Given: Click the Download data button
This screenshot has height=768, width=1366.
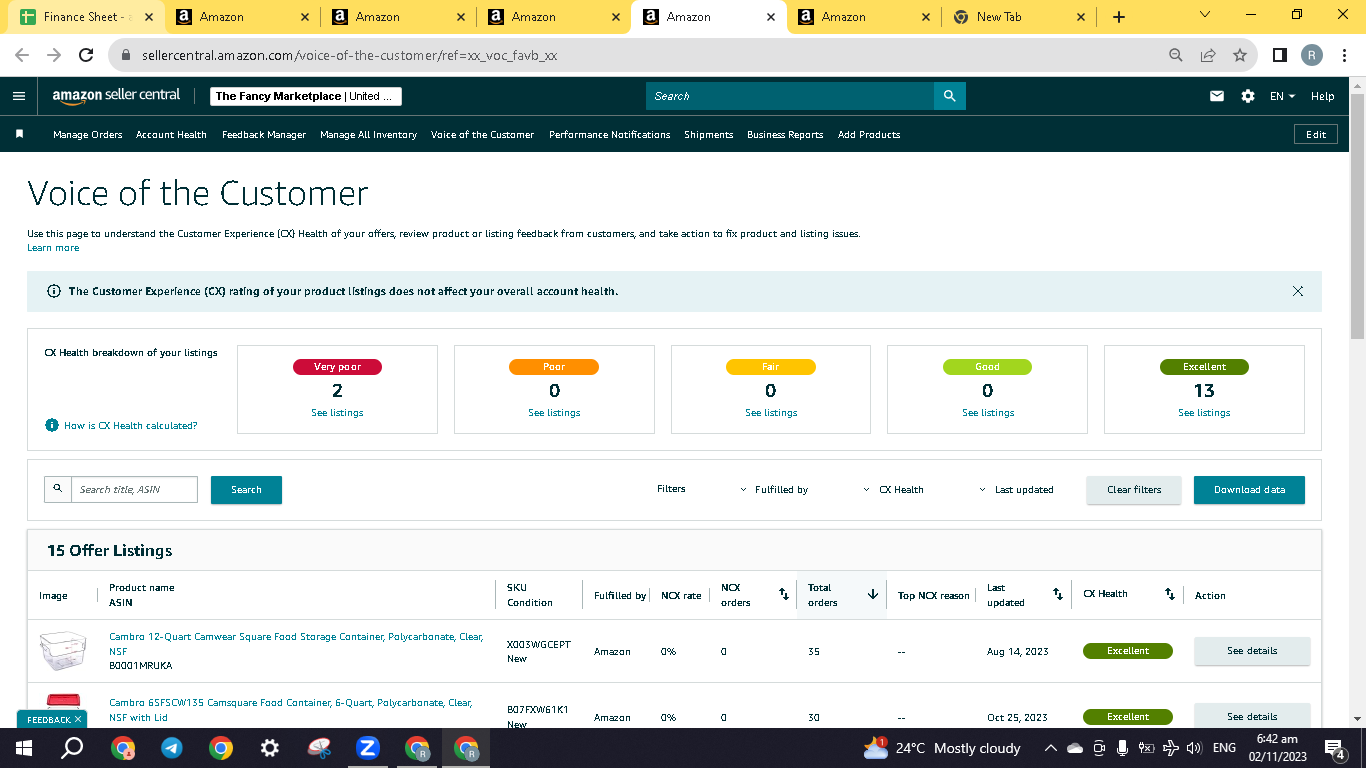Looking at the screenshot, I should click(1249, 490).
